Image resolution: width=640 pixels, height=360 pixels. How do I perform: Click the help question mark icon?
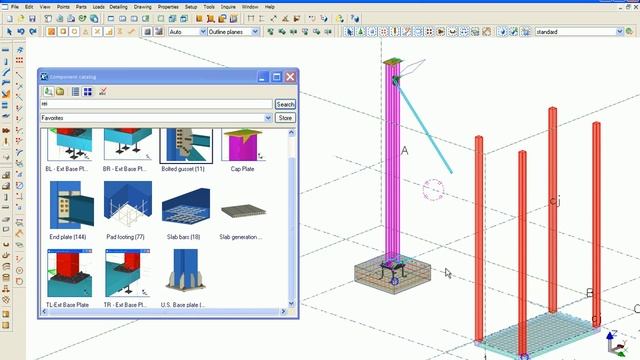[355, 19]
